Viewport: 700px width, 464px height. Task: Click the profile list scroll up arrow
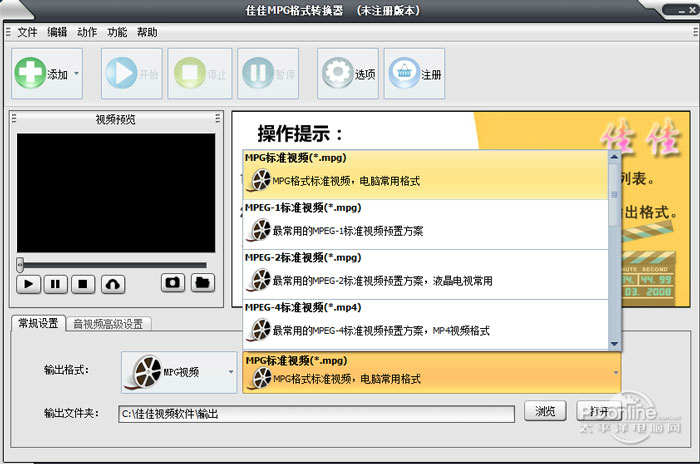(614, 157)
